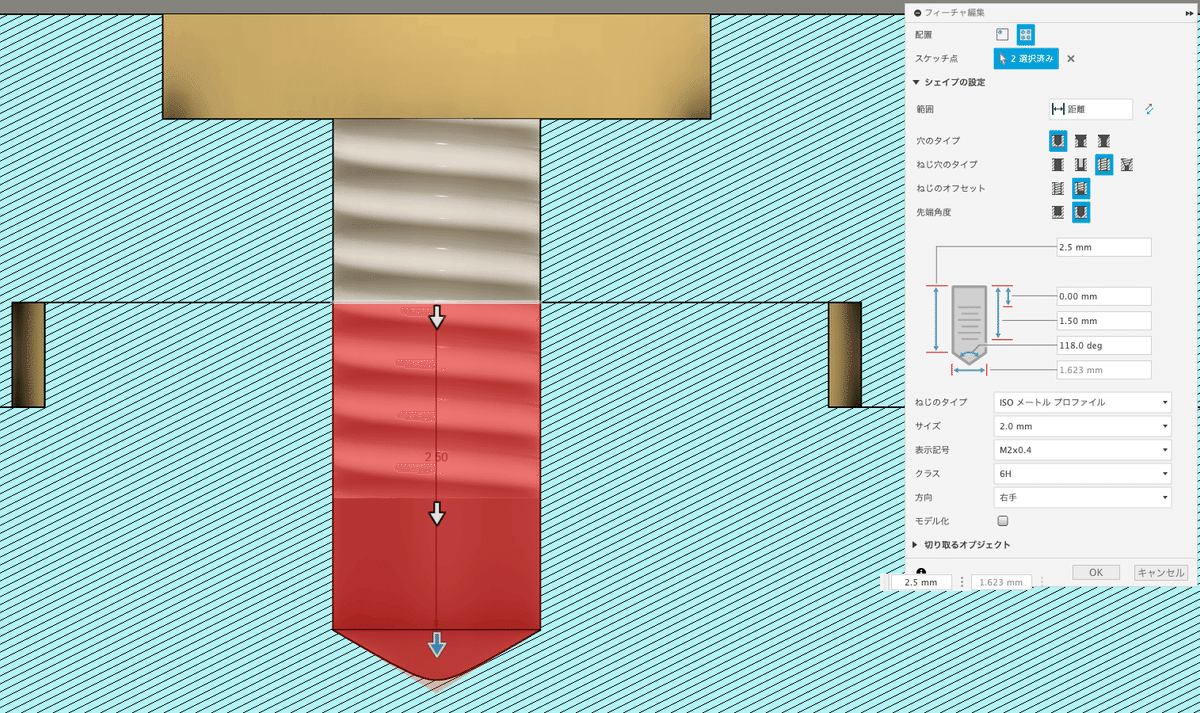This screenshot has width=1200, height=713.
Task: Click the greyed 1.623 mm diameter field in the dialog
Action: 1104,370
